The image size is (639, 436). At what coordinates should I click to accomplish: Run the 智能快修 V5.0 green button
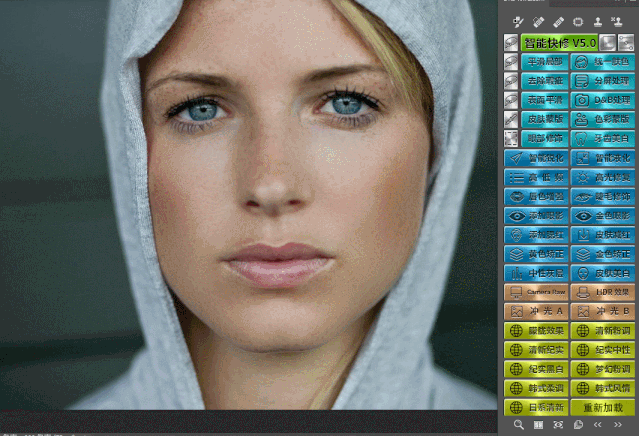click(x=559, y=42)
